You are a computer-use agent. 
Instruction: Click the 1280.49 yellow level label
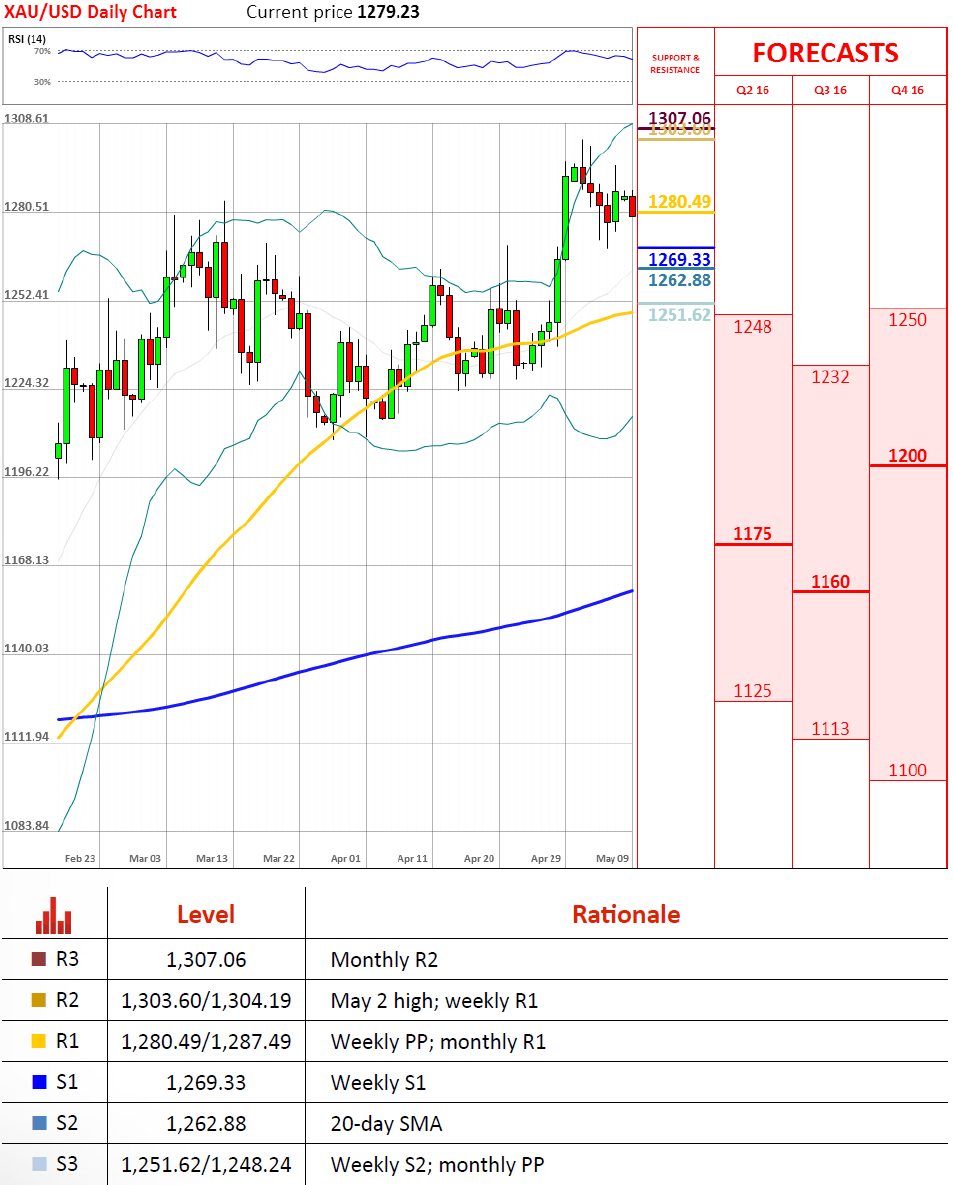(679, 202)
